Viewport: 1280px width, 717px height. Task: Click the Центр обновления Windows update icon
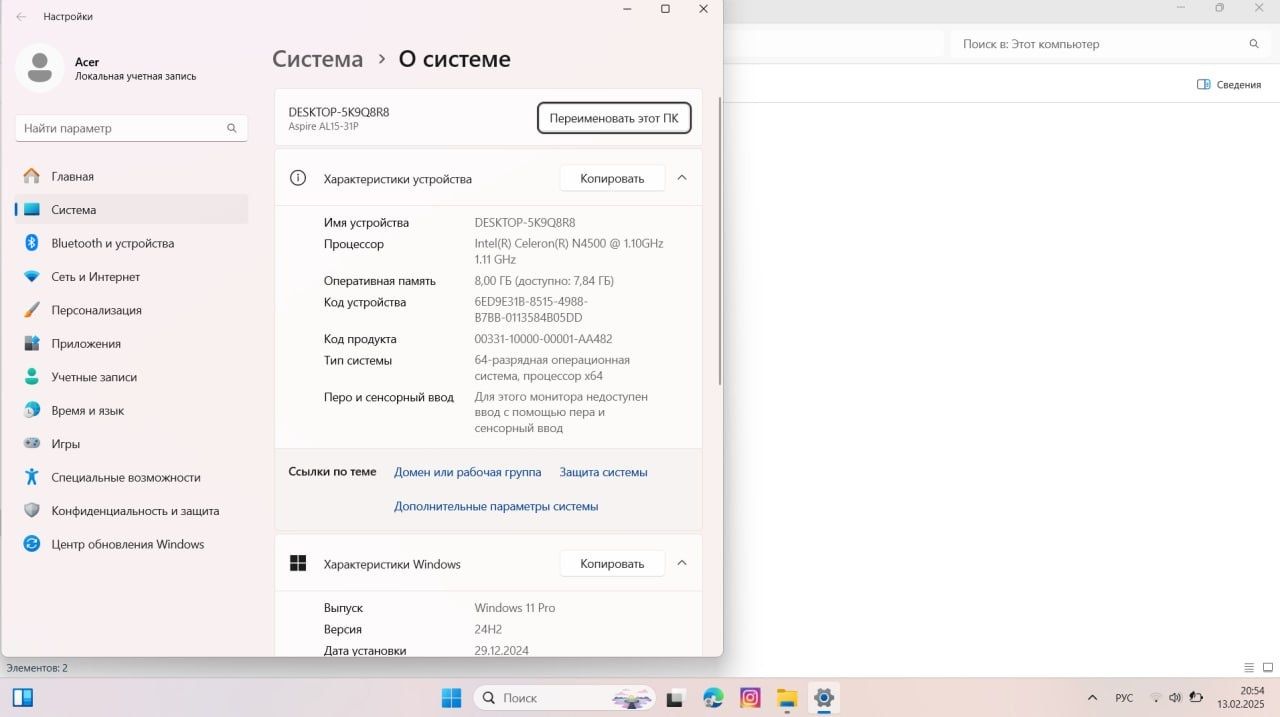click(32, 544)
